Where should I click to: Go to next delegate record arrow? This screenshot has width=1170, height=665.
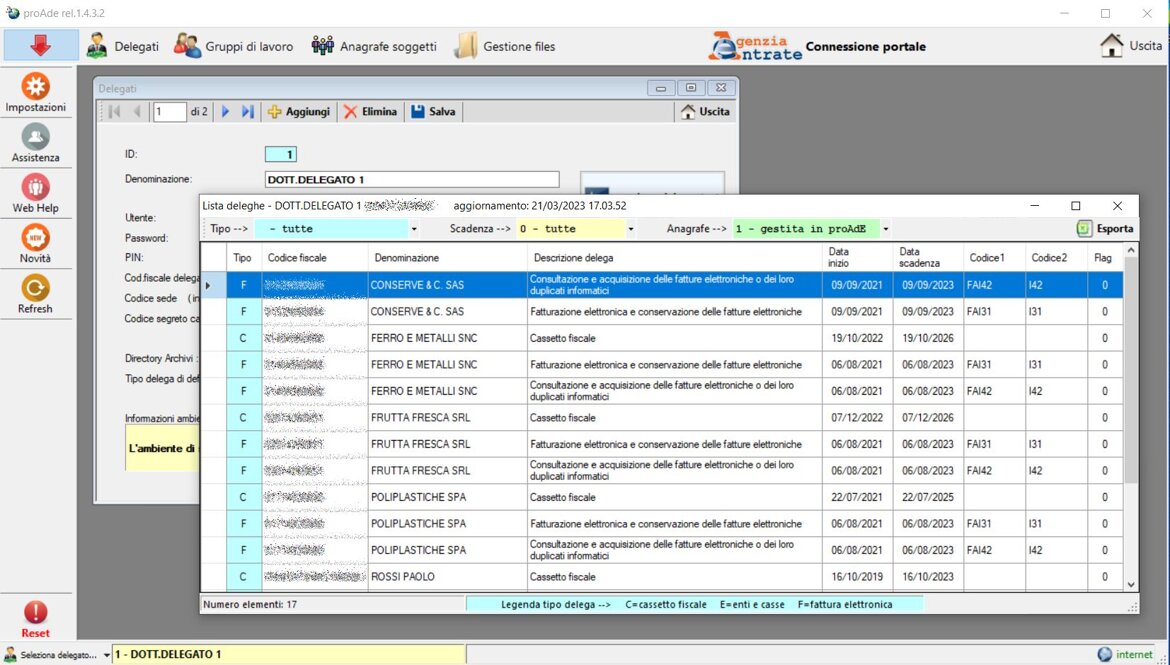[226, 112]
